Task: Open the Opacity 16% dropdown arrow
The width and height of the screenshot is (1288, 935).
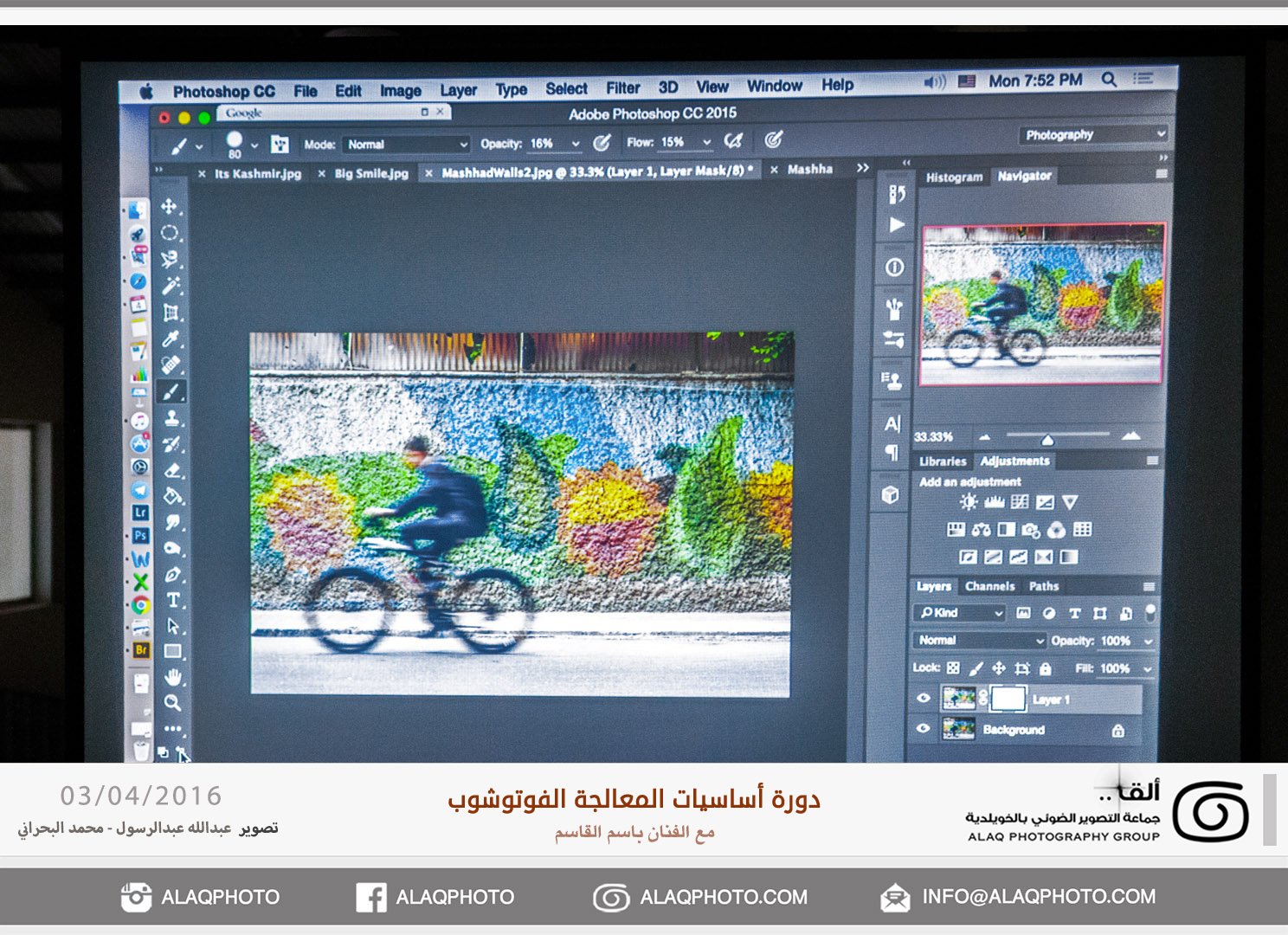Action: pyautogui.click(x=576, y=144)
